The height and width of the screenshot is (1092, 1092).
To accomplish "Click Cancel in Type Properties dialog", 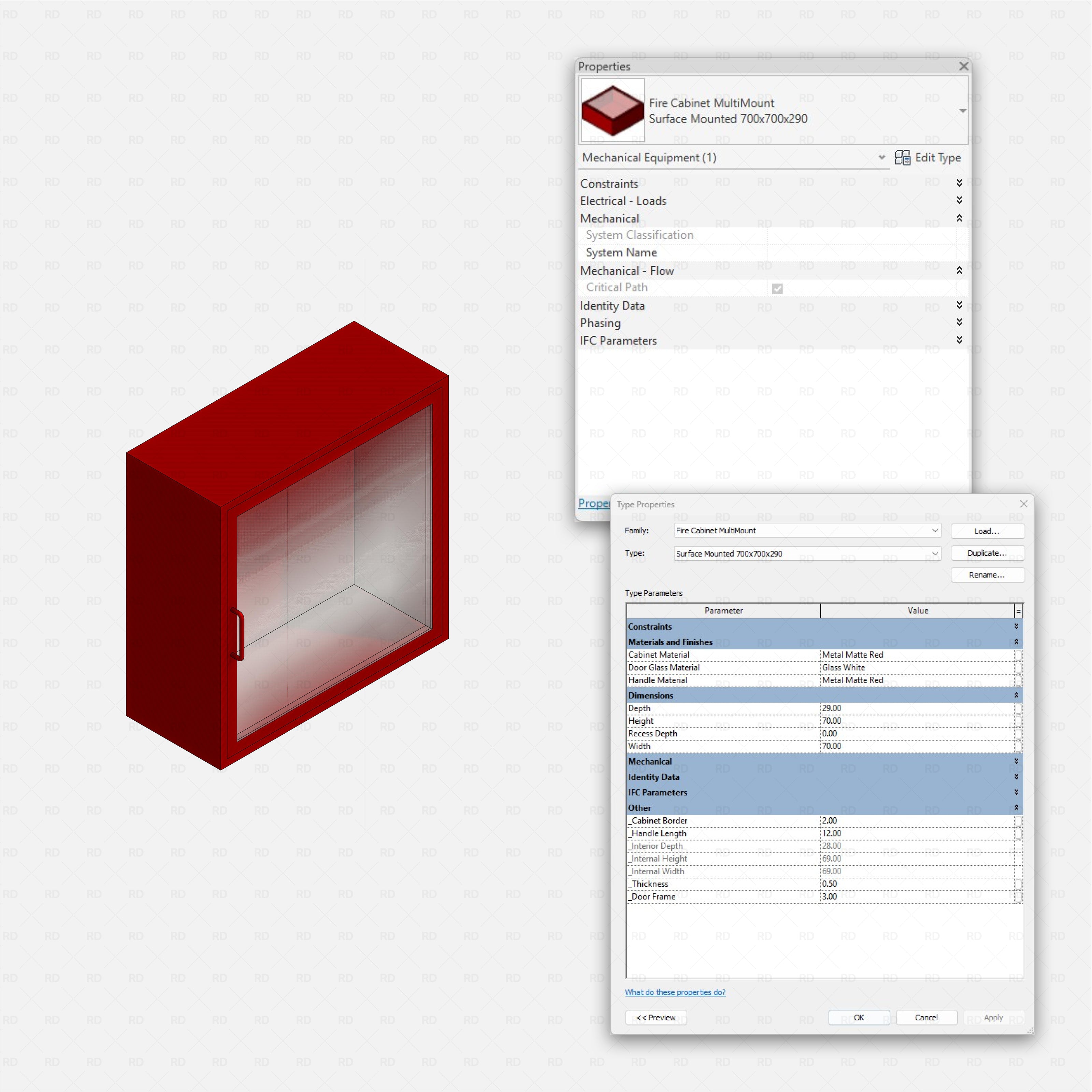I will [x=926, y=1017].
